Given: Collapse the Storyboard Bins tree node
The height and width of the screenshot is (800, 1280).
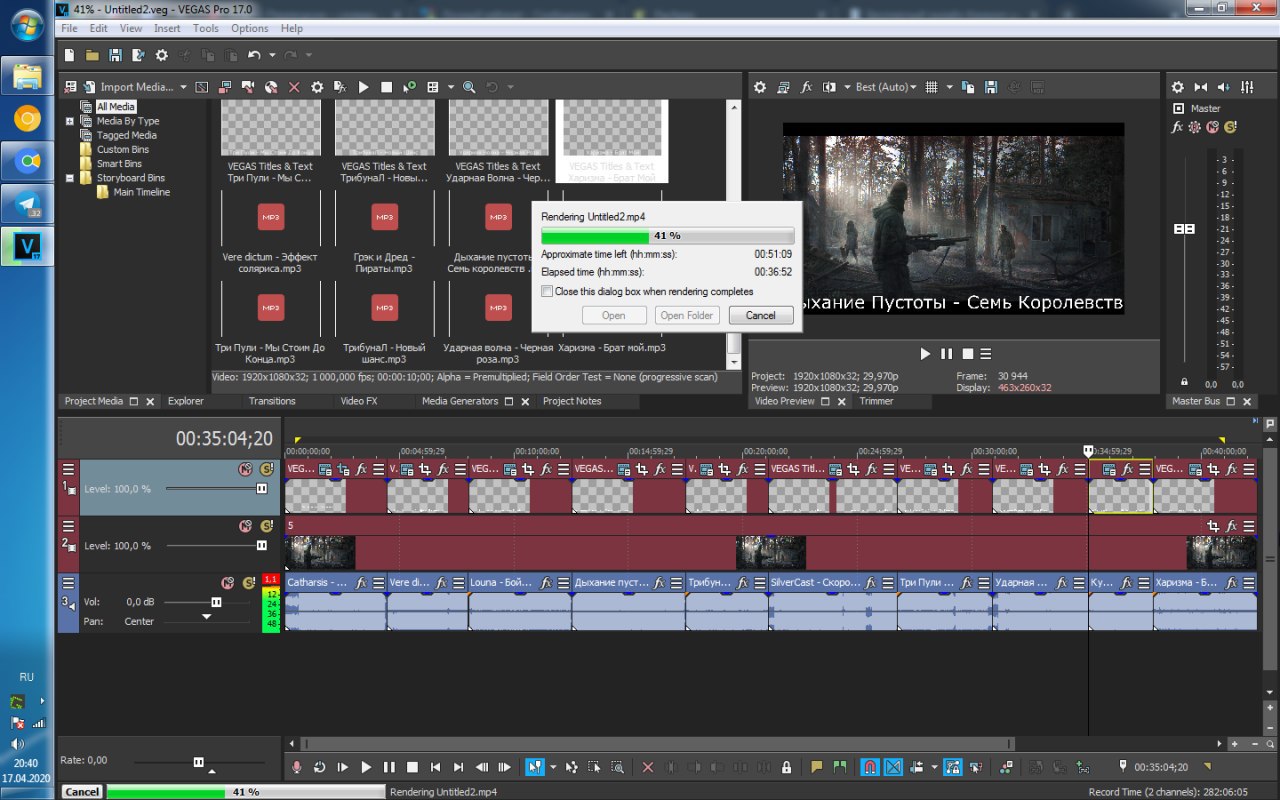Looking at the screenshot, I should pyautogui.click(x=70, y=178).
